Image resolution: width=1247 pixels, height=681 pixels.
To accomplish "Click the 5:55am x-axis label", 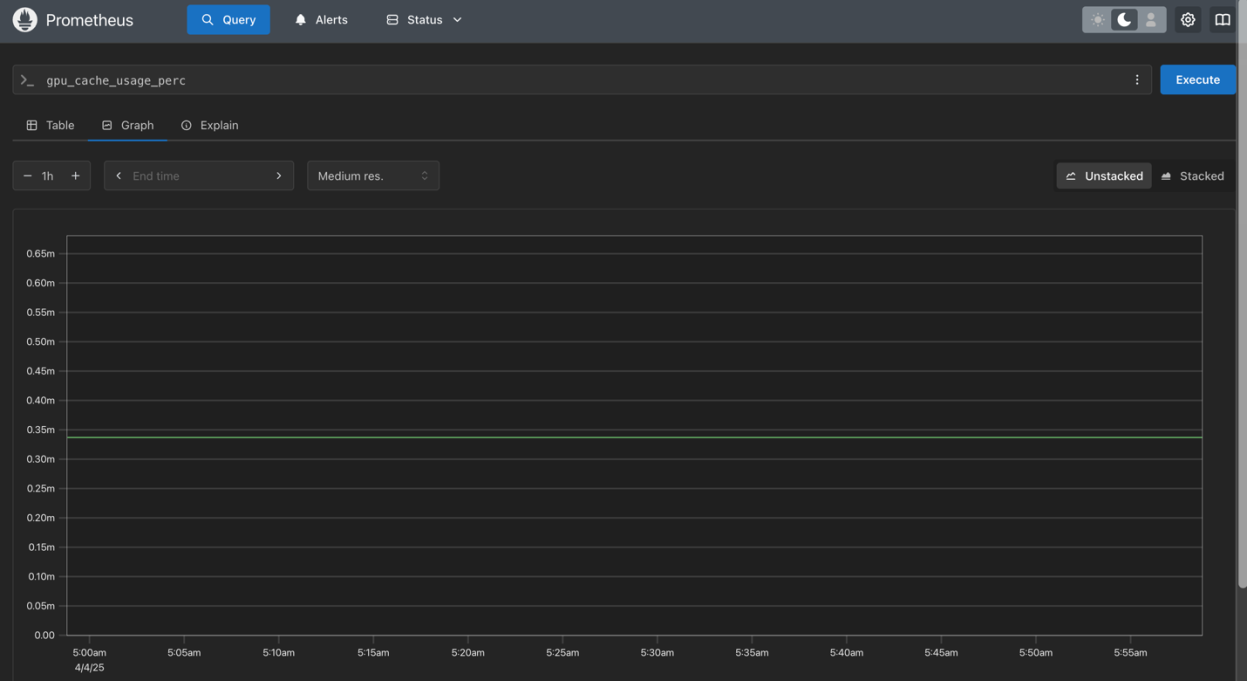I will [1130, 653].
